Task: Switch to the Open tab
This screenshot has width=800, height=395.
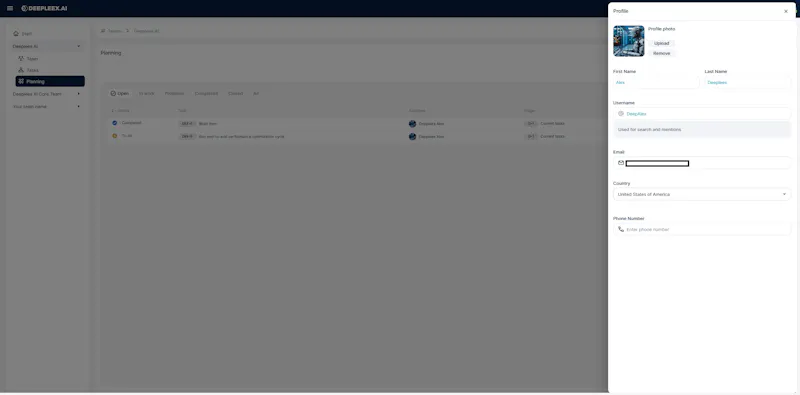Action: click(x=120, y=93)
